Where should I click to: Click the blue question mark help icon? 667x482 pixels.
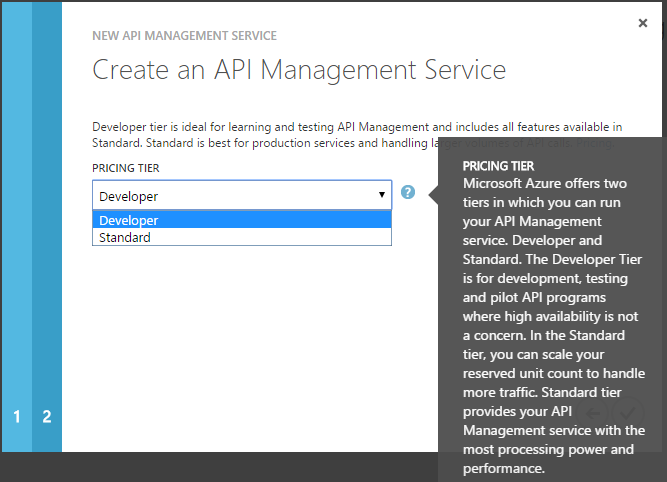[x=408, y=192]
